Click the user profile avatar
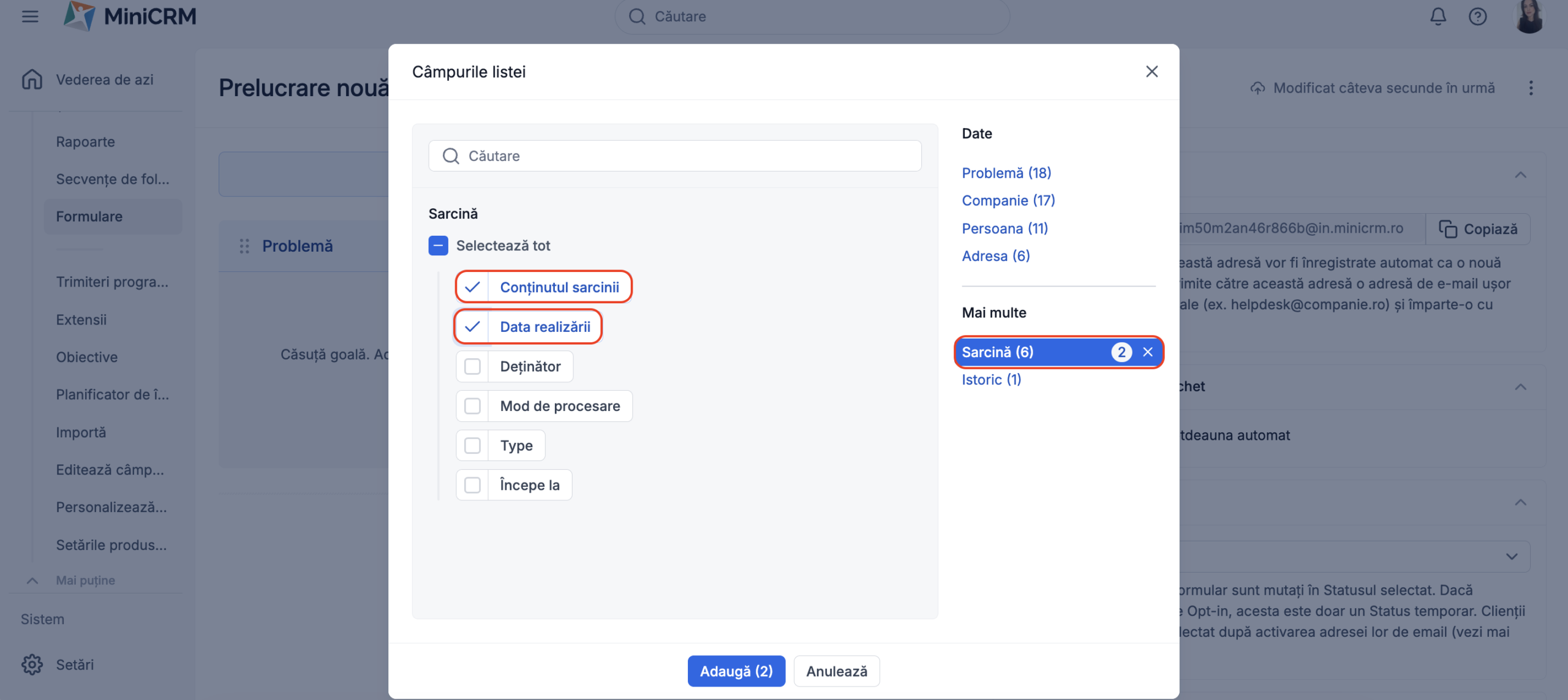 click(1529, 17)
